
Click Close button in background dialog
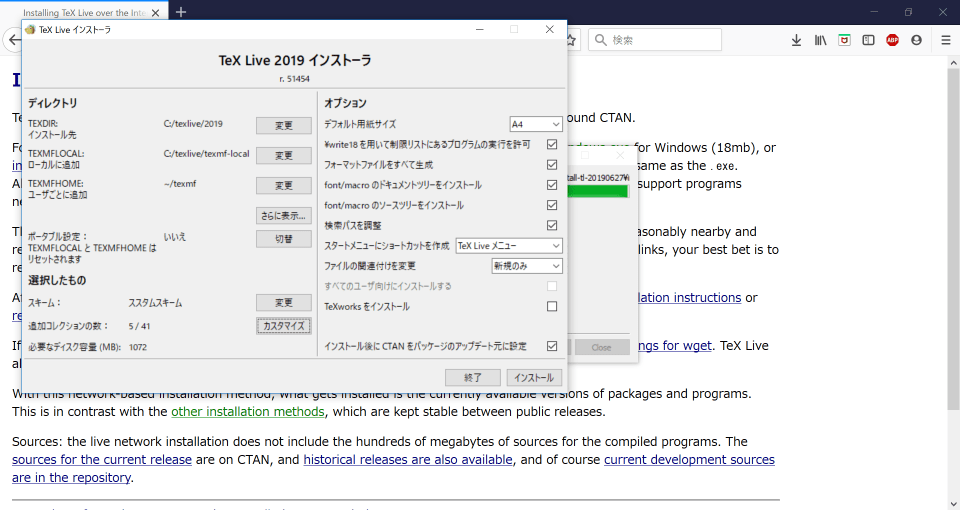(601, 347)
